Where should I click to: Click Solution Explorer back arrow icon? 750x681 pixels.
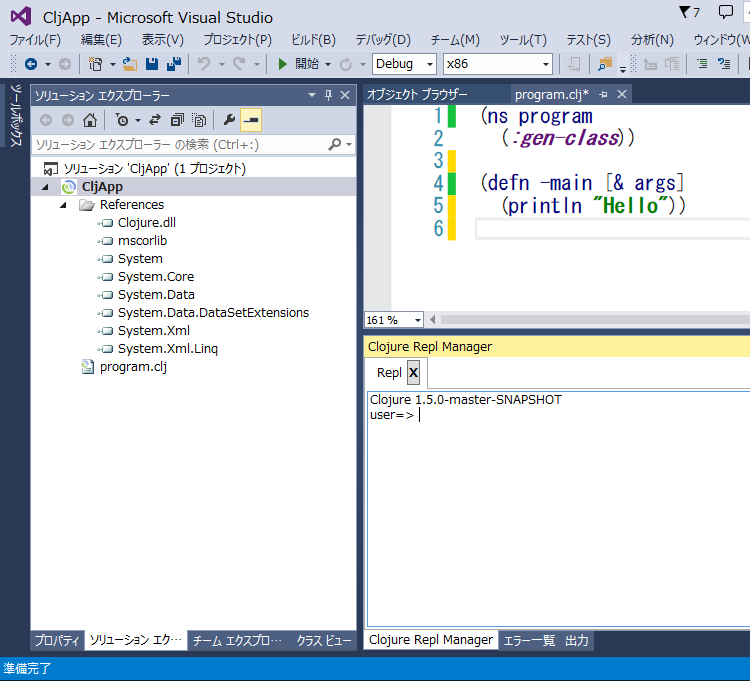pos(46,120)
